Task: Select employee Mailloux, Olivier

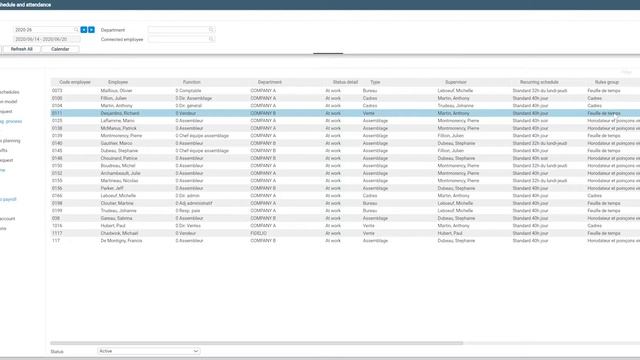Action: click(116, 91)
